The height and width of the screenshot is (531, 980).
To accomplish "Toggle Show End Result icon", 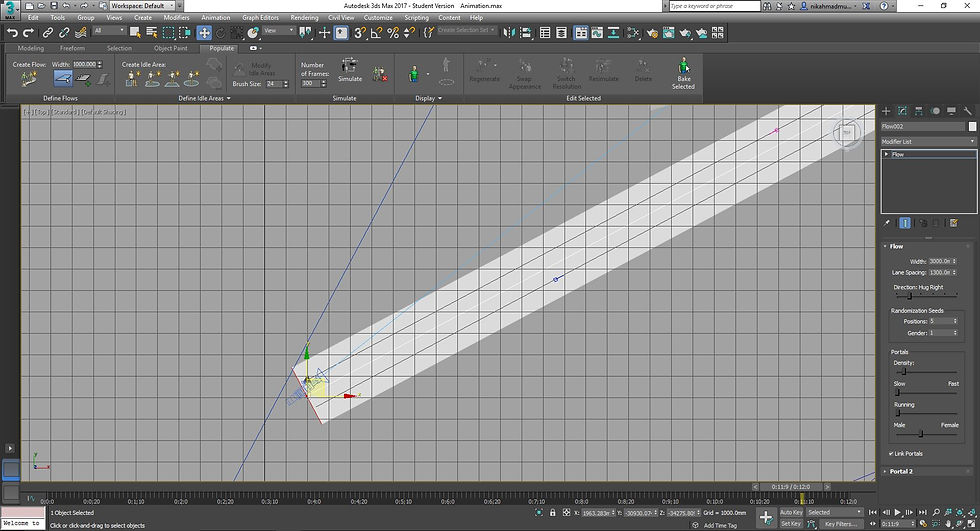I will [x=905, y=223].
